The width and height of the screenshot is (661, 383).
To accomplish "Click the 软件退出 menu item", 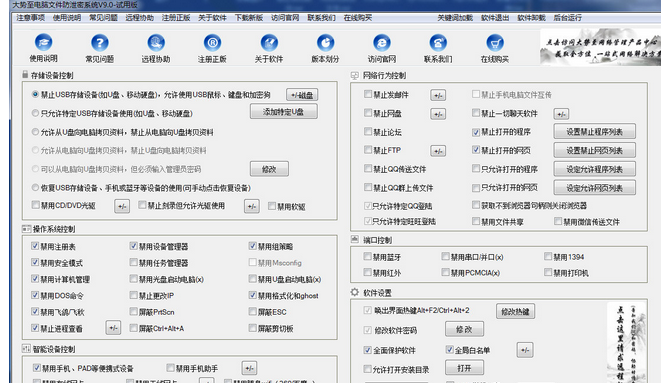I will coord(495,18).
